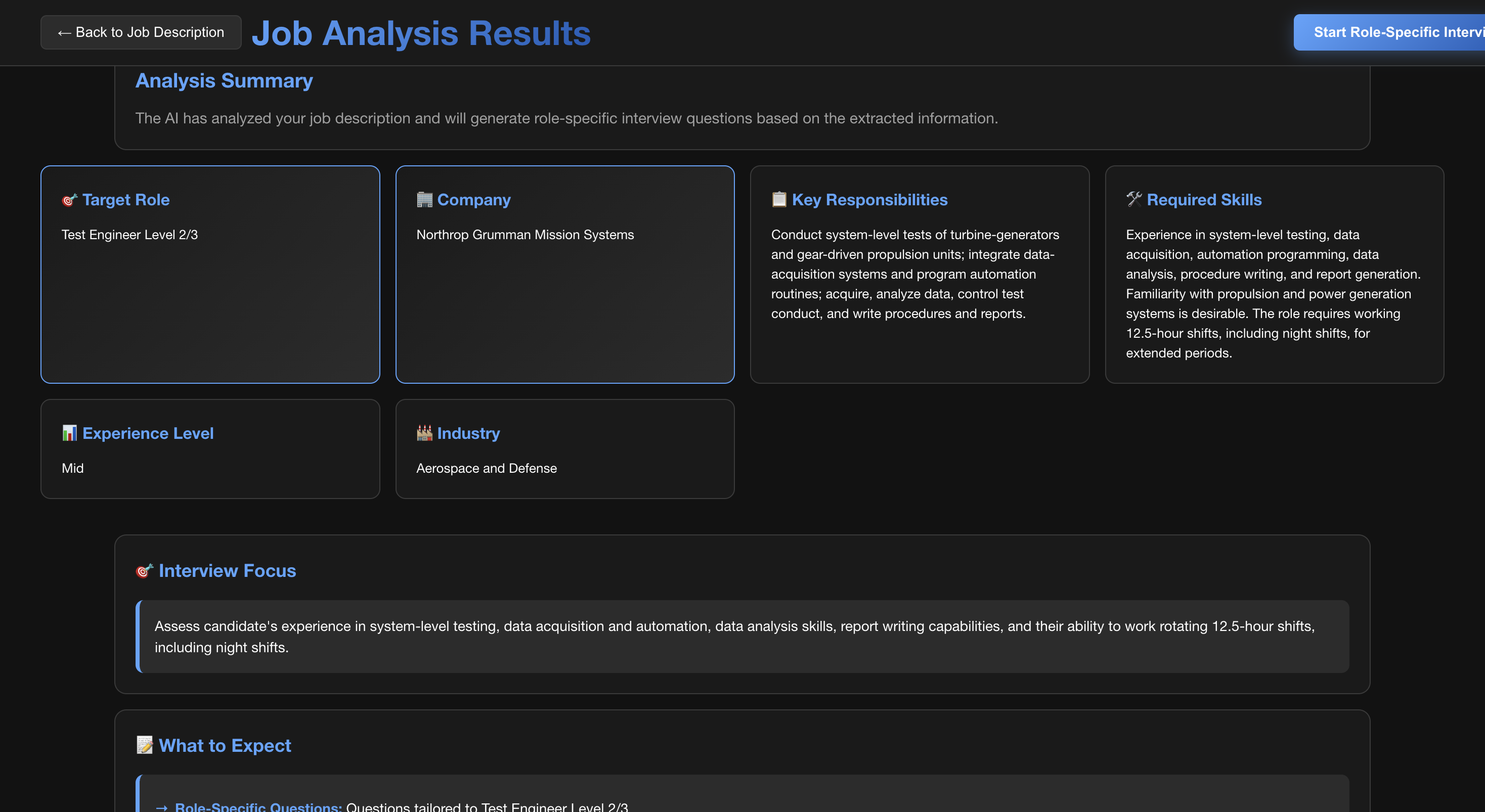Screen dimensions: 1485x812
Task: Go back to Job Description
Action: (x=141, y=32)
